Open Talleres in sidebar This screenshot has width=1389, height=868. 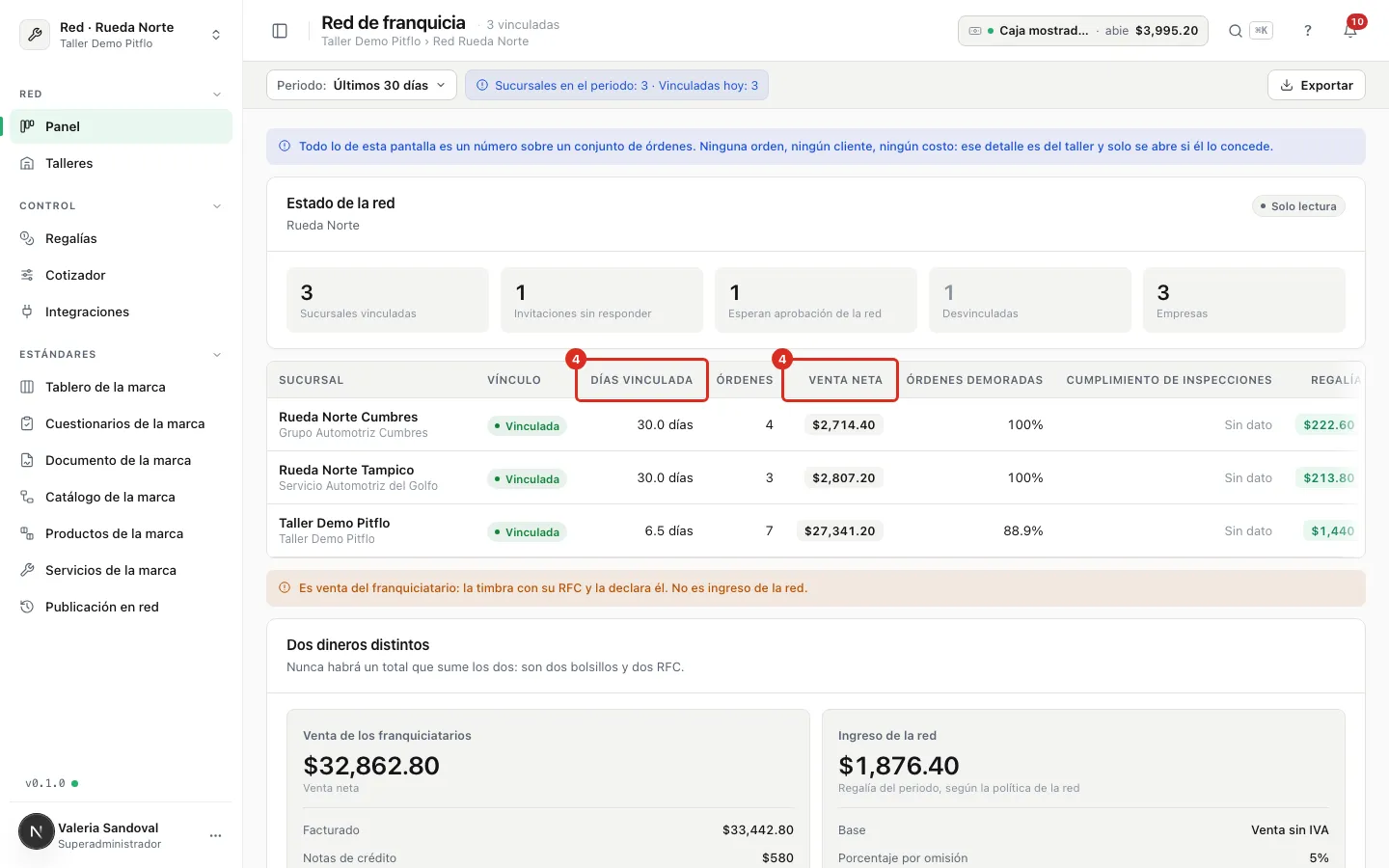122,163
